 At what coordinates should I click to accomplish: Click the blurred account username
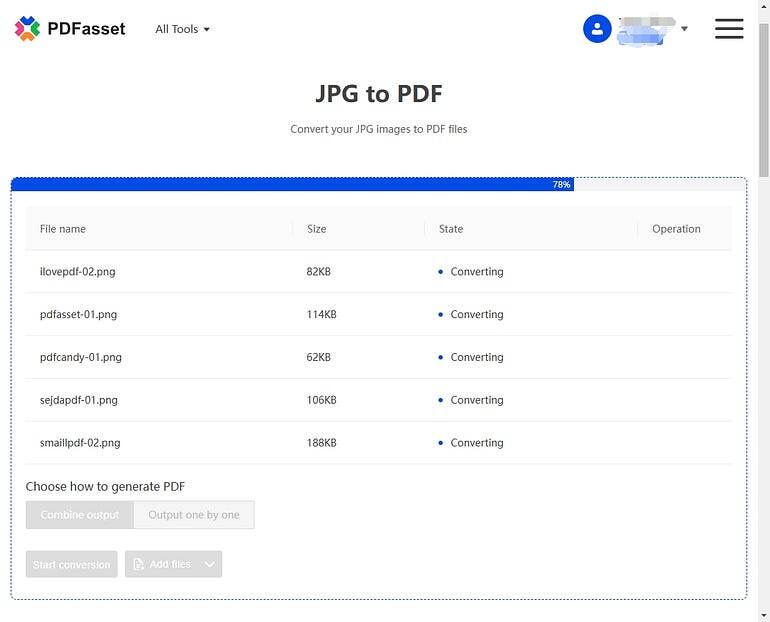645,31
